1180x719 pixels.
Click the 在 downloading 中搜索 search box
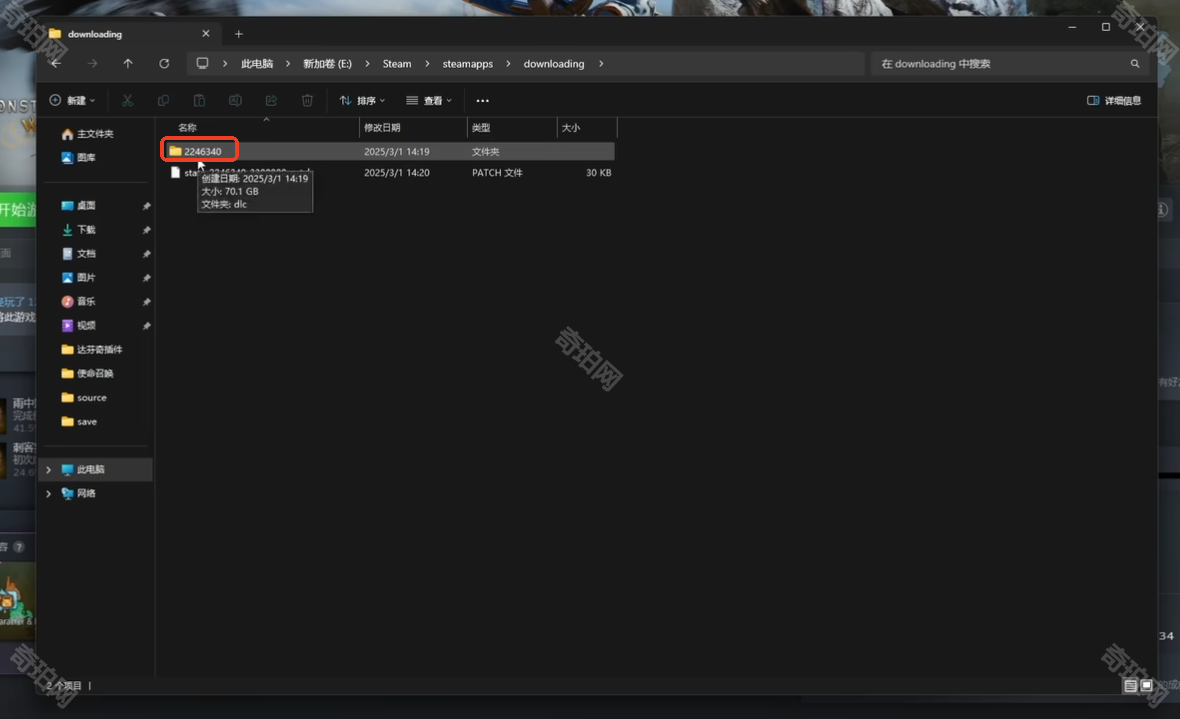[x=1000, y=64]
